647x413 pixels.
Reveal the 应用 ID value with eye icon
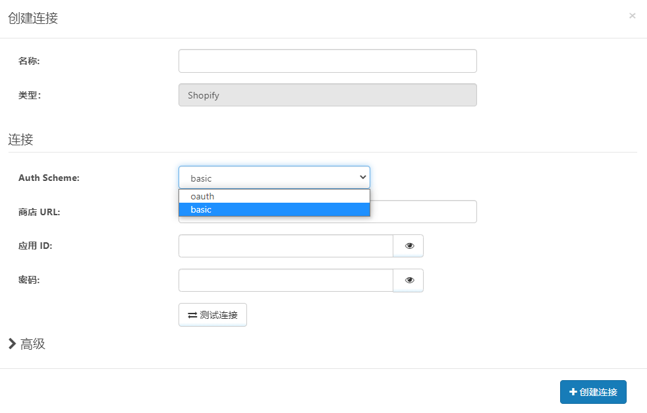click(409, 246)
